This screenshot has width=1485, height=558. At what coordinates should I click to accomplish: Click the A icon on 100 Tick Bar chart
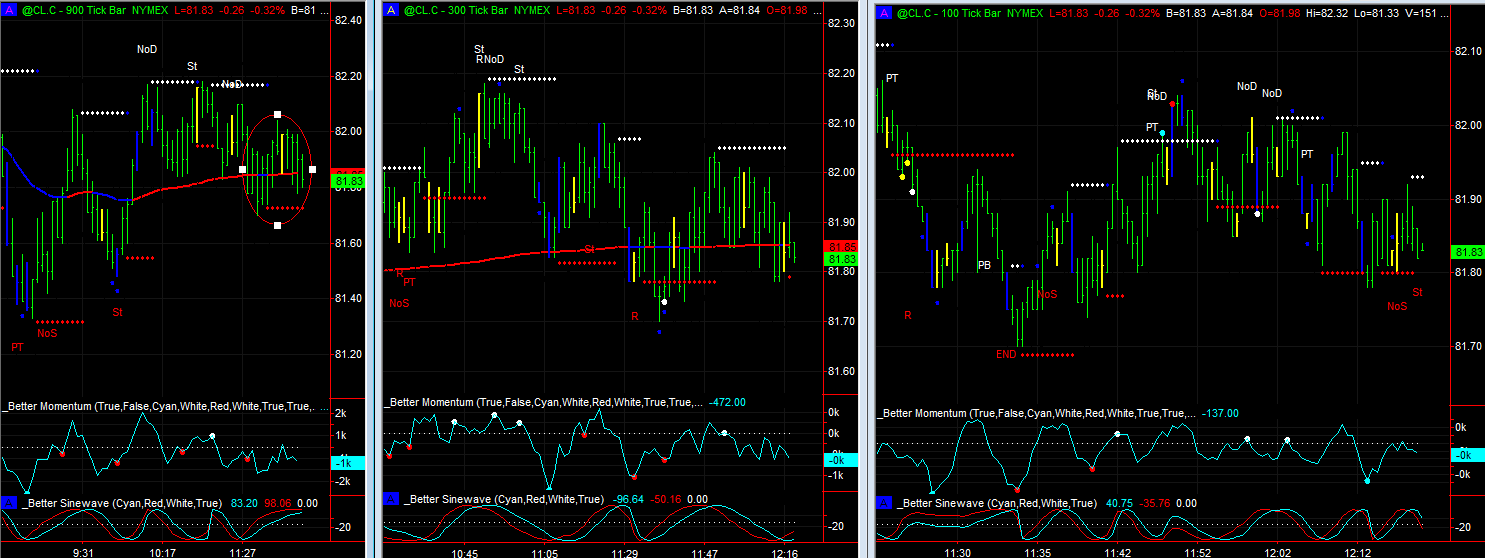tap(884, 14)
